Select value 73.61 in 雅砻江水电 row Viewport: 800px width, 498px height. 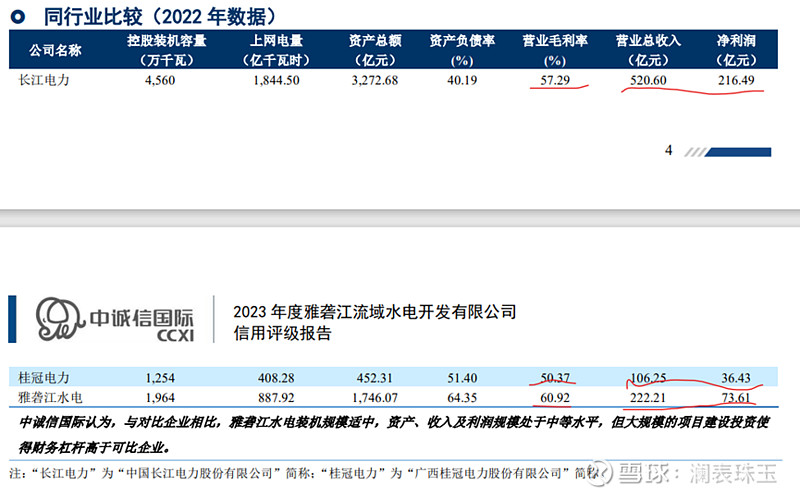pos(736,397)
